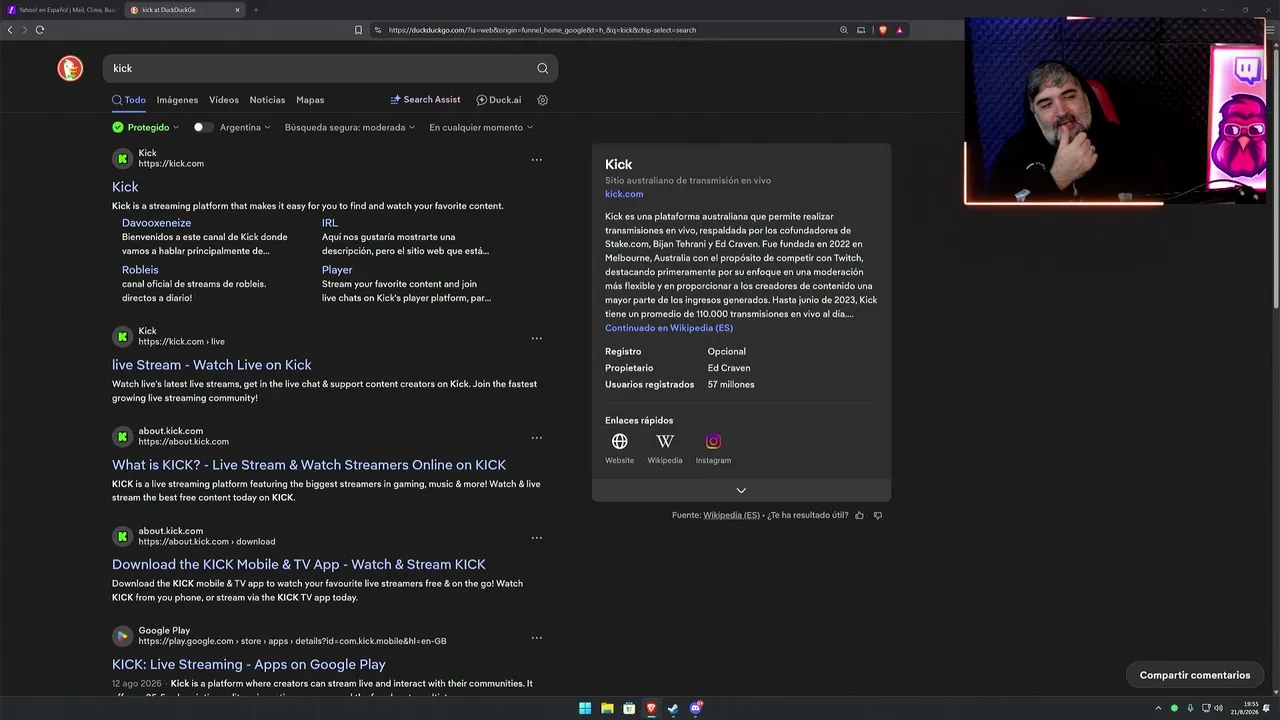The width and height of the screenshot is (1280, 720).
Task: Open the Davooxeneize sitelink
Action: pyautogui.click(x=156, y=223)
